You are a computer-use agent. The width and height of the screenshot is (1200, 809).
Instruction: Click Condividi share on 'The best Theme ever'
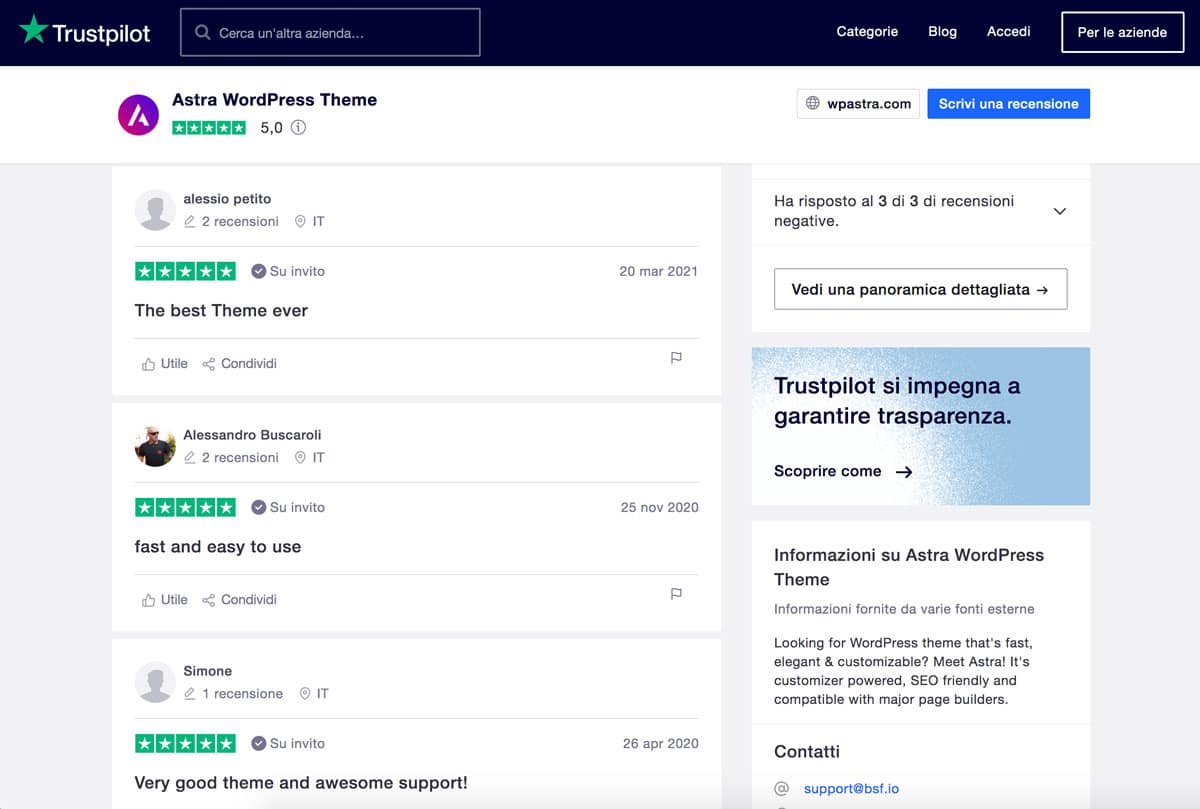point(240,363)
